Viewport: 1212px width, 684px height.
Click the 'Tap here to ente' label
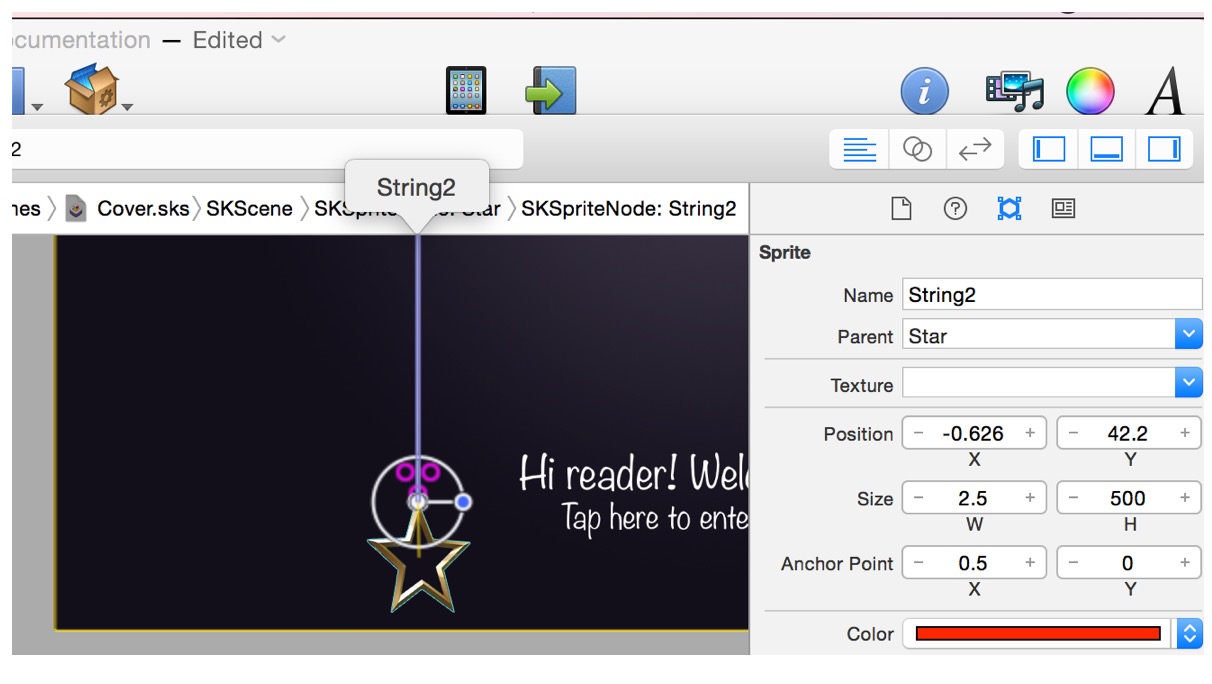click(x=654, y=517)
